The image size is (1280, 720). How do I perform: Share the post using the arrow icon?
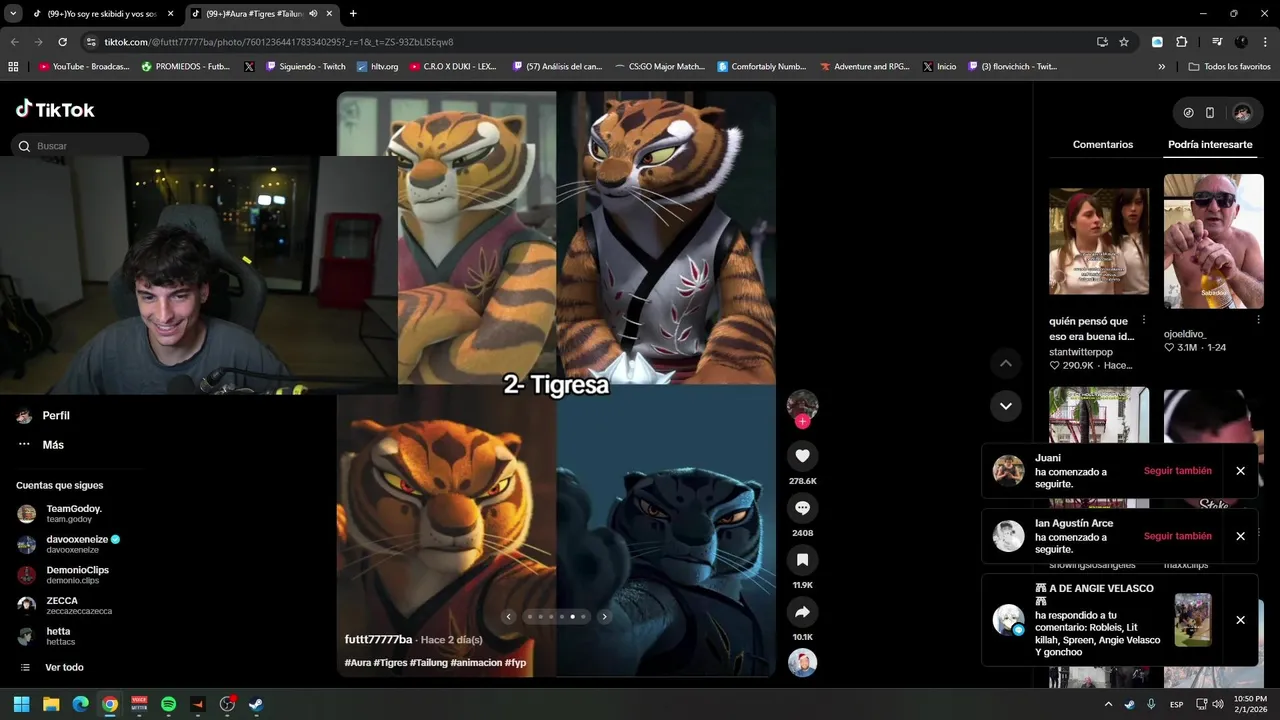click(x=802, y=612)
